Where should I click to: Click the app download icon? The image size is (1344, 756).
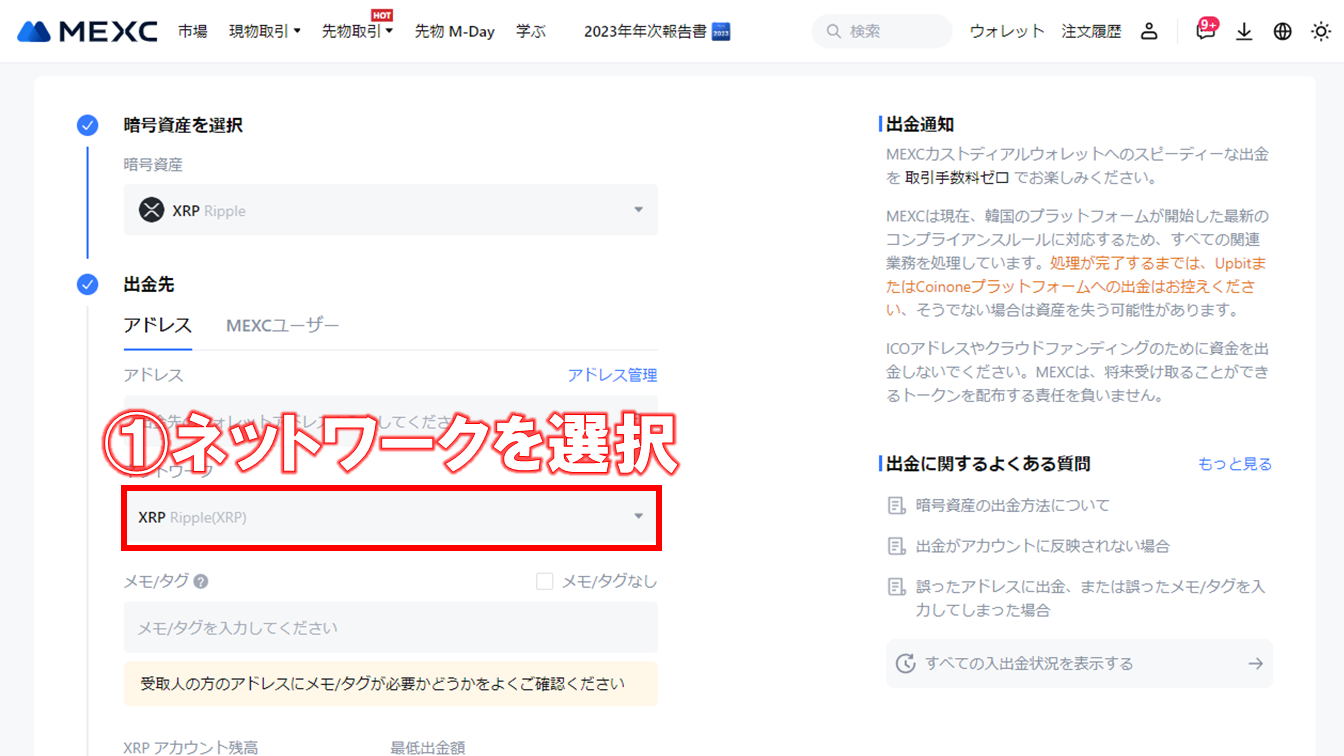click(x=1244, y=31)
